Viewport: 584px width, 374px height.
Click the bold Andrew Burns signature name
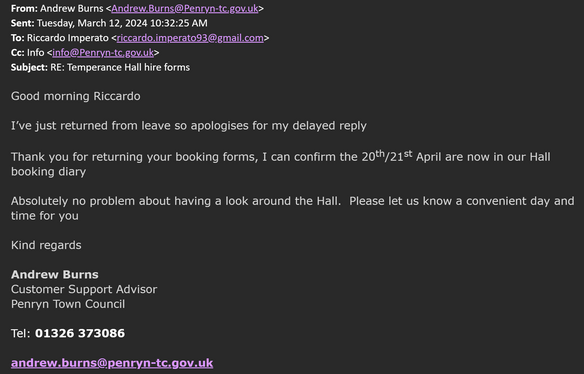[x=55, y=275]
